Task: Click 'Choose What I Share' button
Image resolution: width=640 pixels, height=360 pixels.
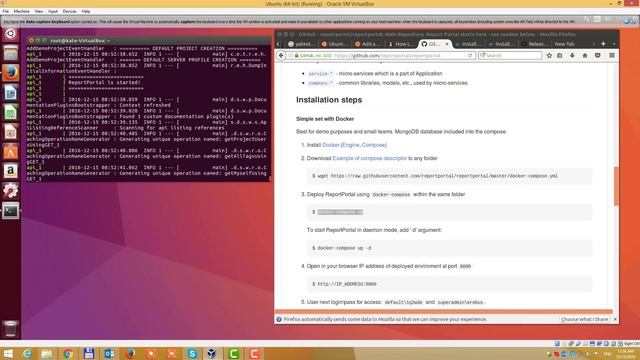Action: click(584, 319)
